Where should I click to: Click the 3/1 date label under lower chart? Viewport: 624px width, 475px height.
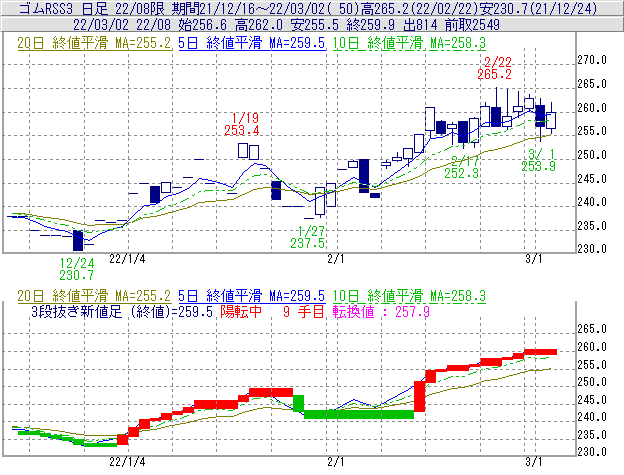[x=534, y=462]
